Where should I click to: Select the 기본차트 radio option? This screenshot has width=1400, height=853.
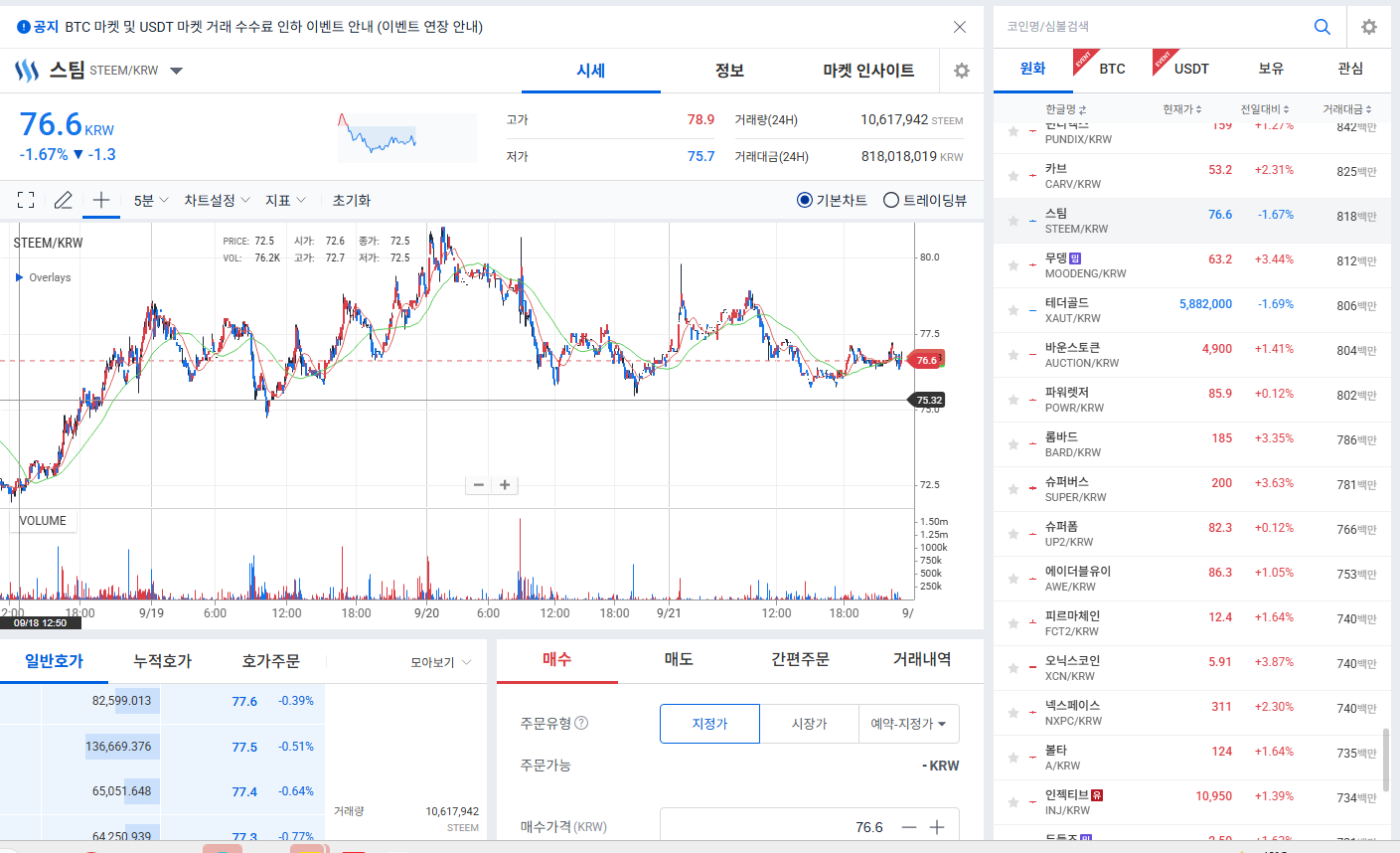[832, 200]
